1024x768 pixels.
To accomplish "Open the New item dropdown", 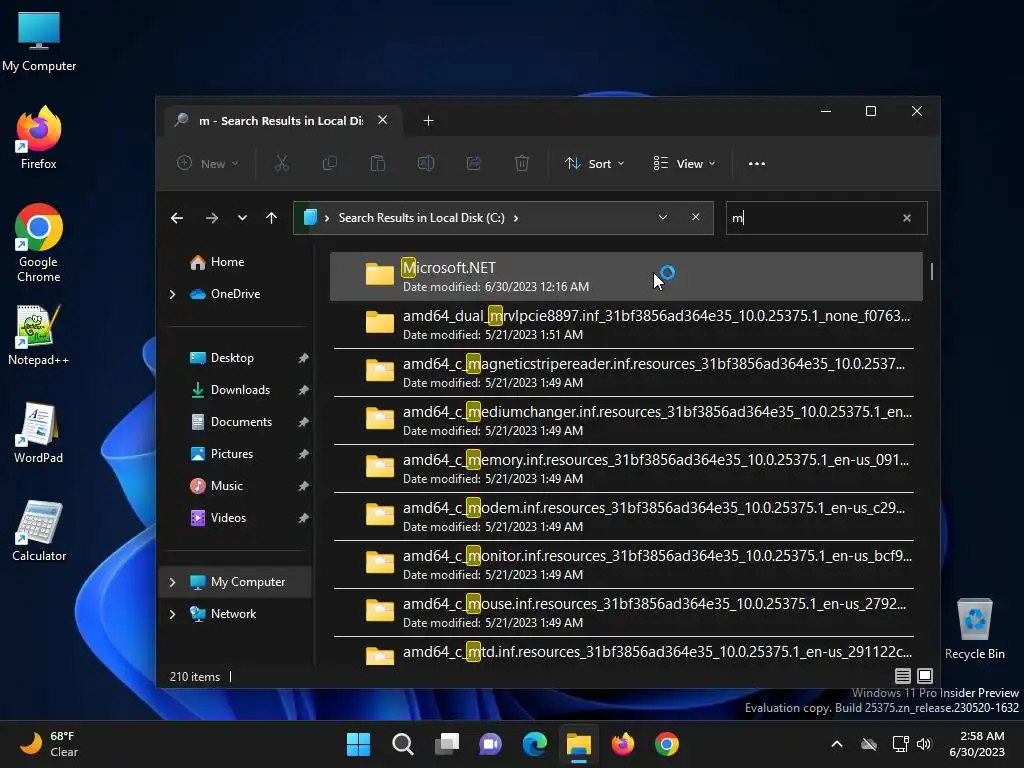I will coord(208,163).
